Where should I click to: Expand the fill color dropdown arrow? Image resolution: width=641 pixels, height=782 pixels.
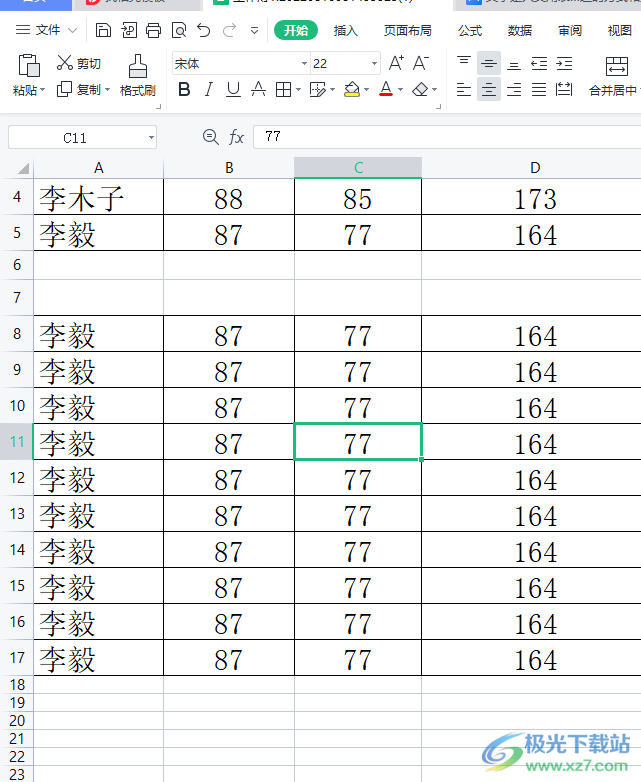click(x=367, y=90)
